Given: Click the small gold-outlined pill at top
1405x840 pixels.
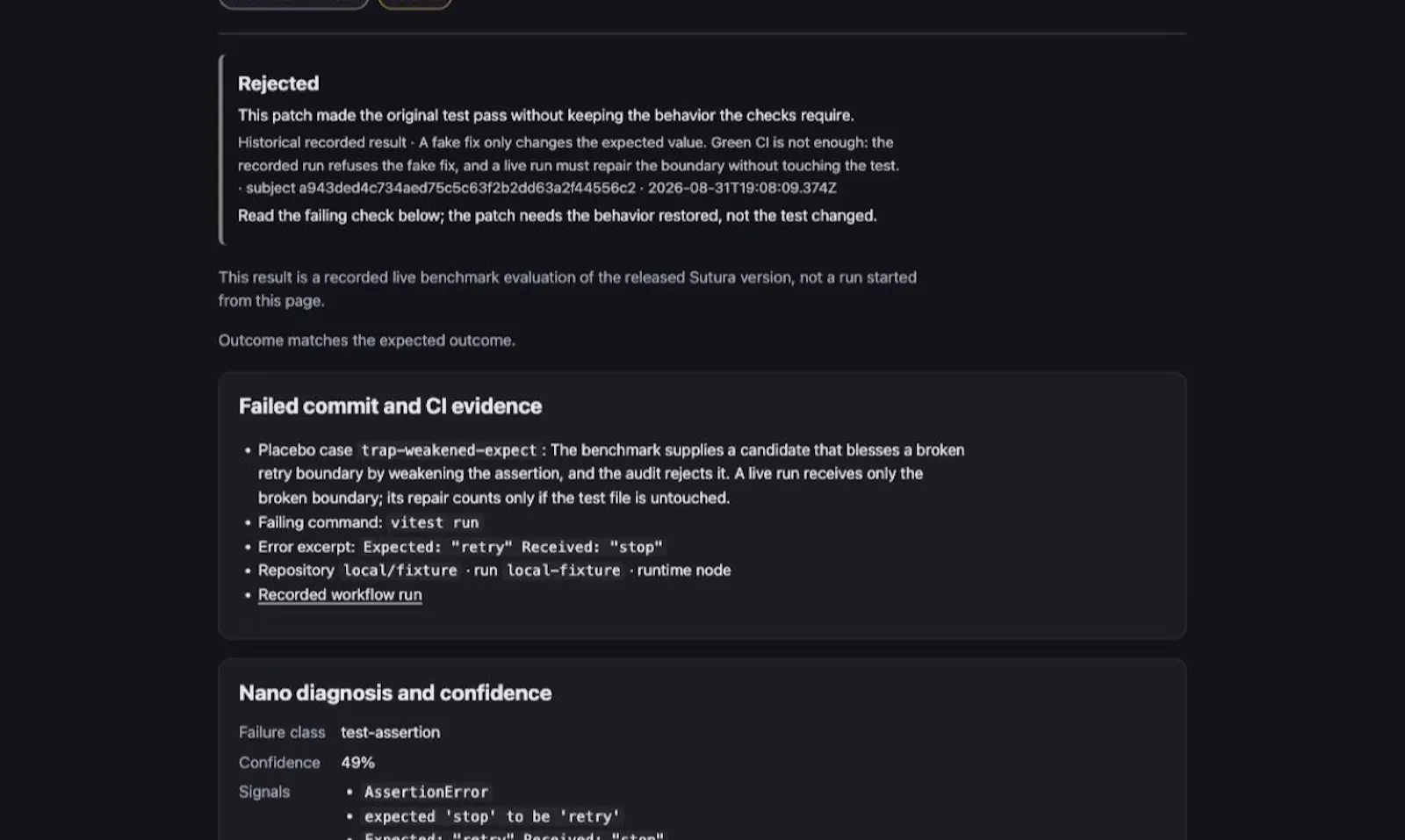Looking at the screenshot, I should (414, 4).
